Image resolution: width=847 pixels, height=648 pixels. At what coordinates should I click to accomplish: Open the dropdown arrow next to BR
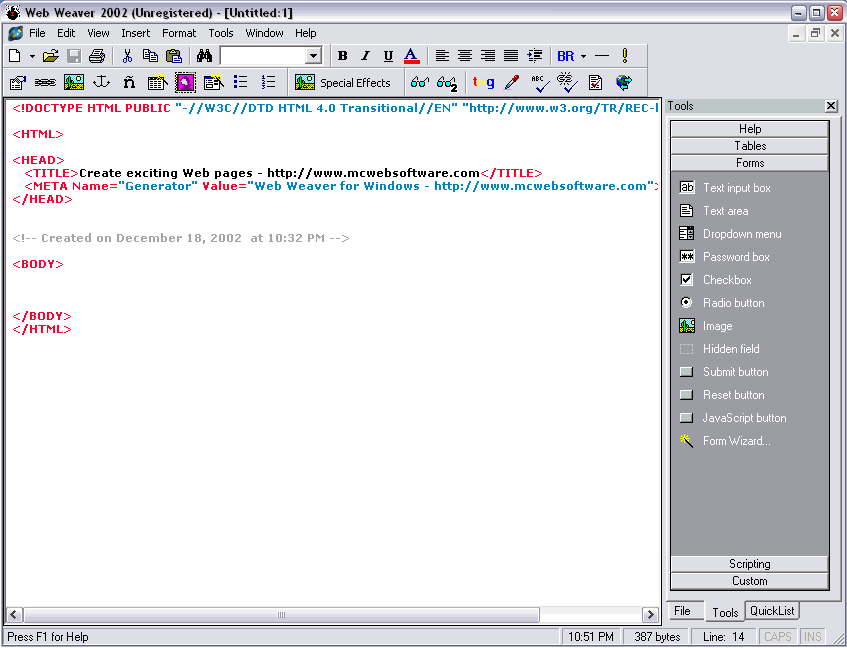tap(583, 56)
